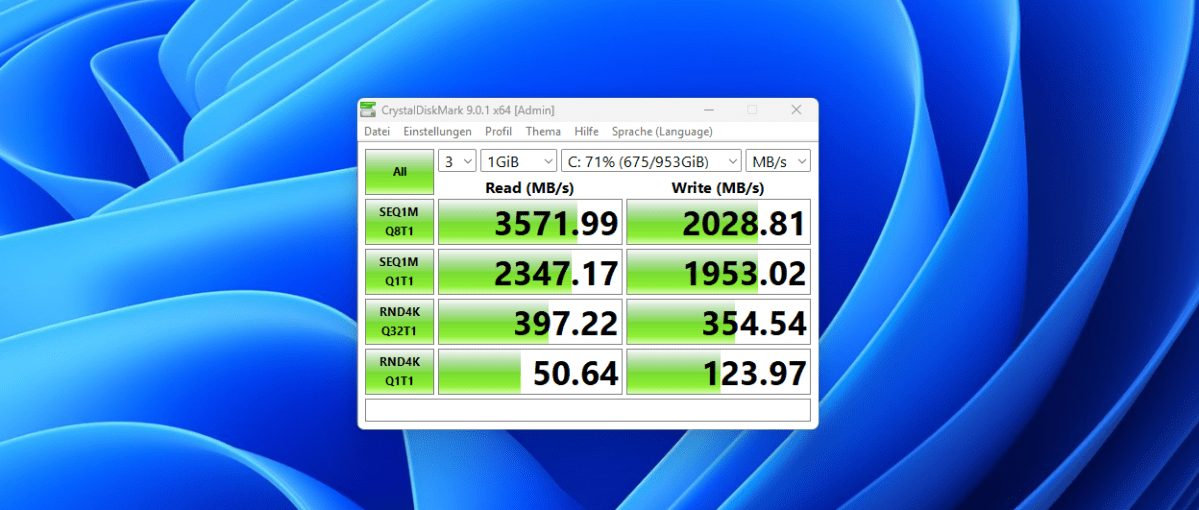Run the RND4K Q32T1 test
This screenshot has height=510, width=1199.
point(399,322)
